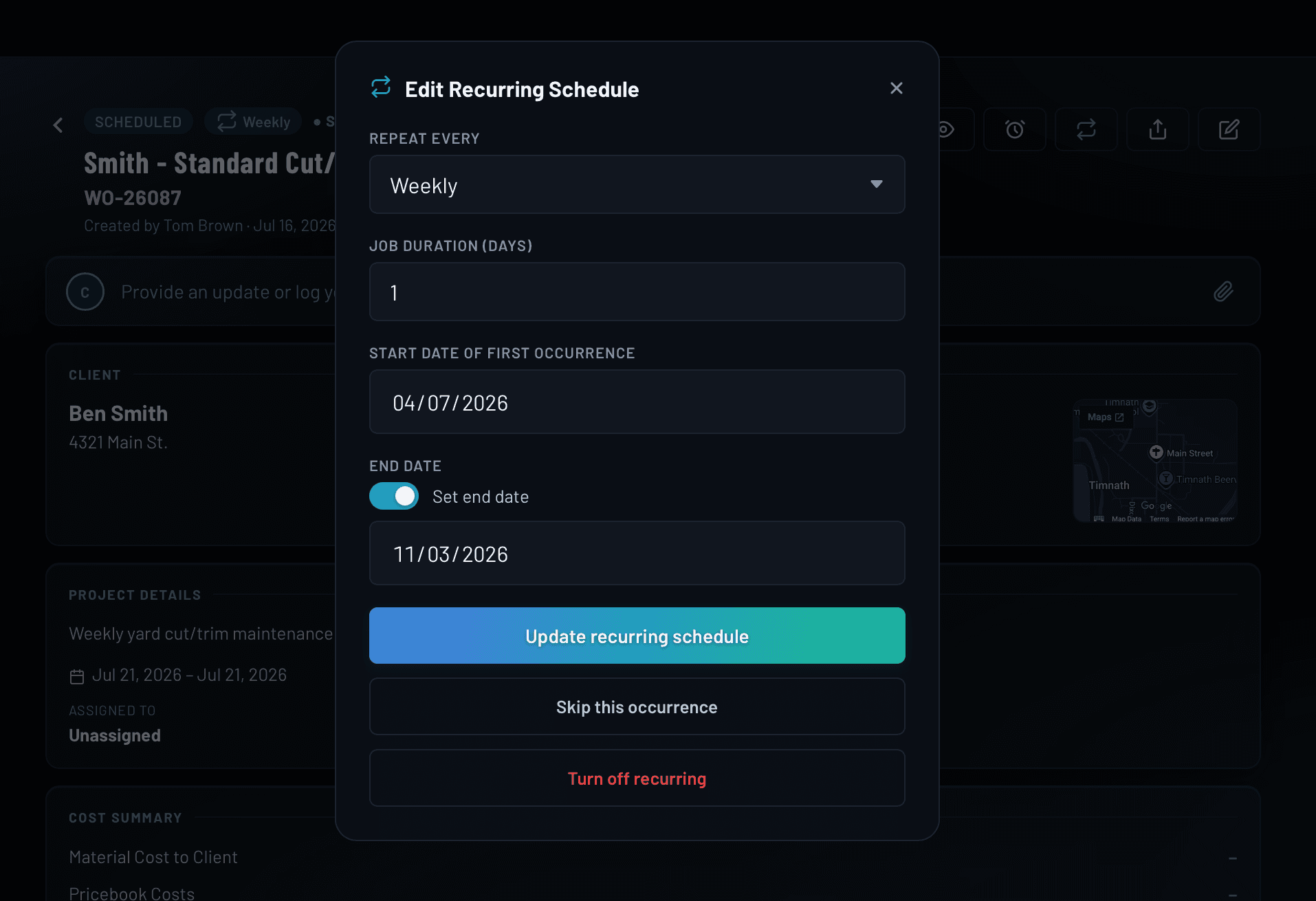Click the user avatar circle C
The height and width of the screenshot is (901, 1316).
click(x=85, y=292)
